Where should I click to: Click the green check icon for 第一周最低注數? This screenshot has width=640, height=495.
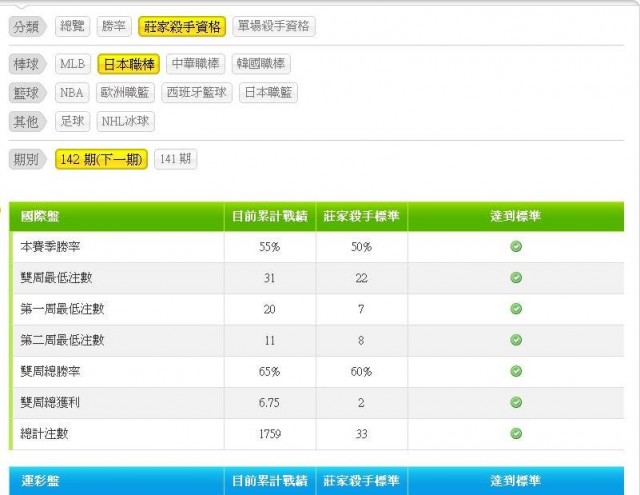coord(516,309)
